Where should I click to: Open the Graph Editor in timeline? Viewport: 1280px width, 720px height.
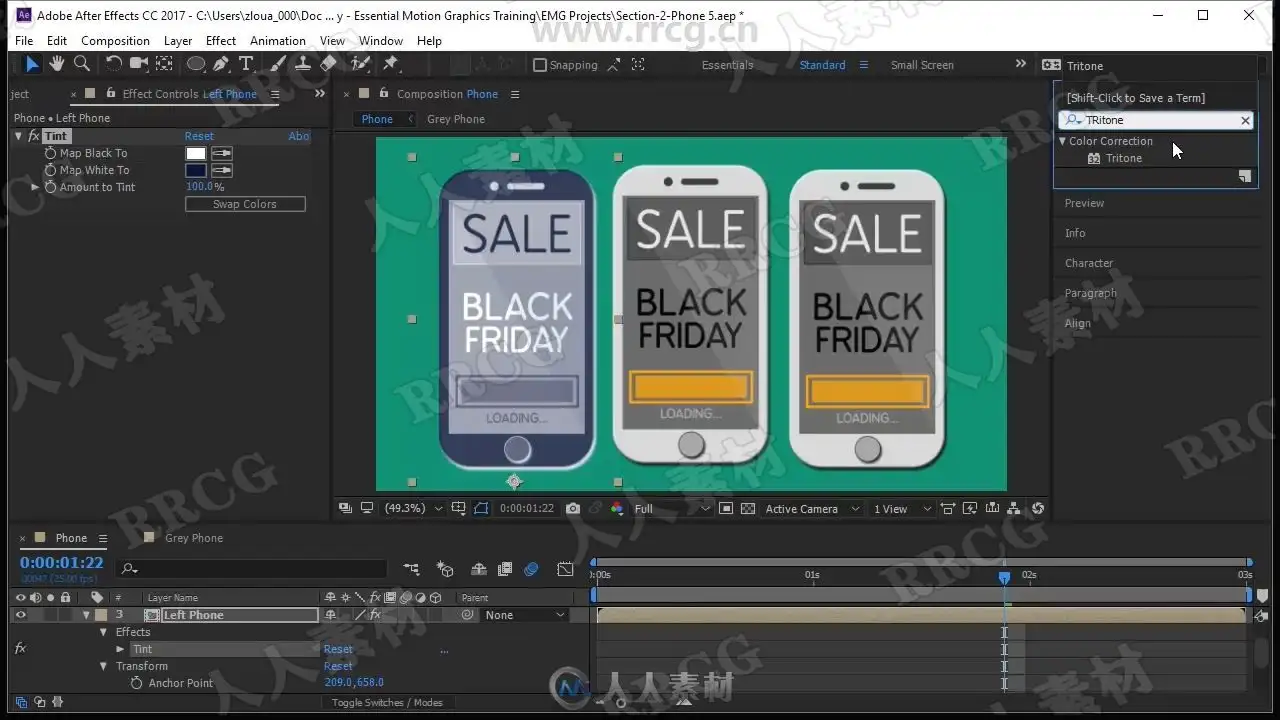point(565,569)
